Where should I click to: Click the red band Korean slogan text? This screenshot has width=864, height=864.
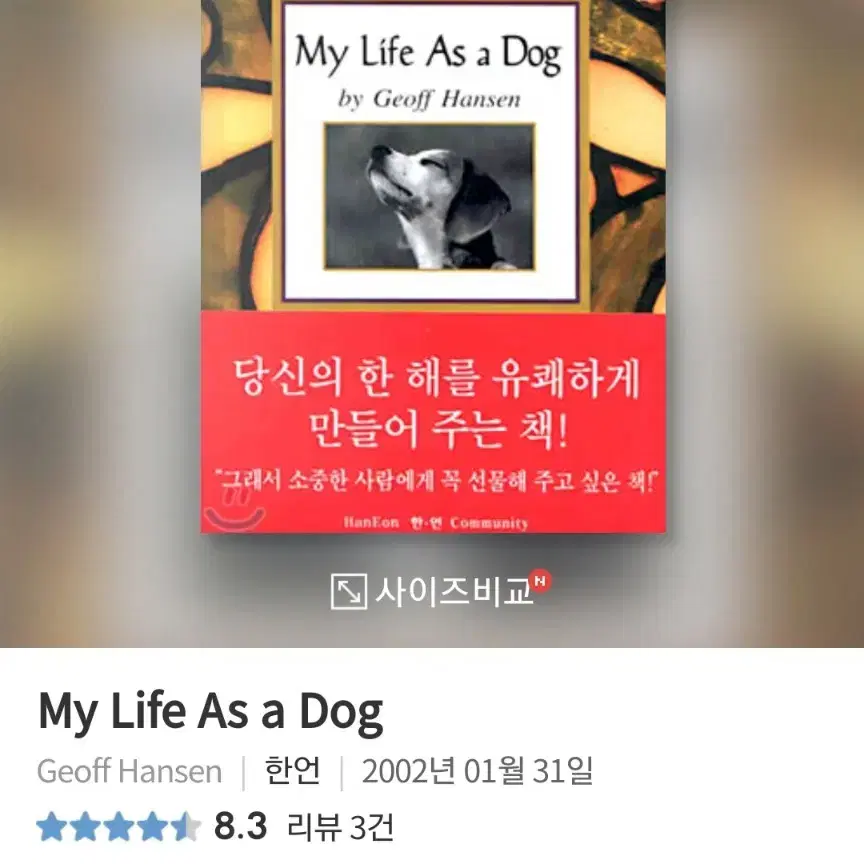pos(436,403)
